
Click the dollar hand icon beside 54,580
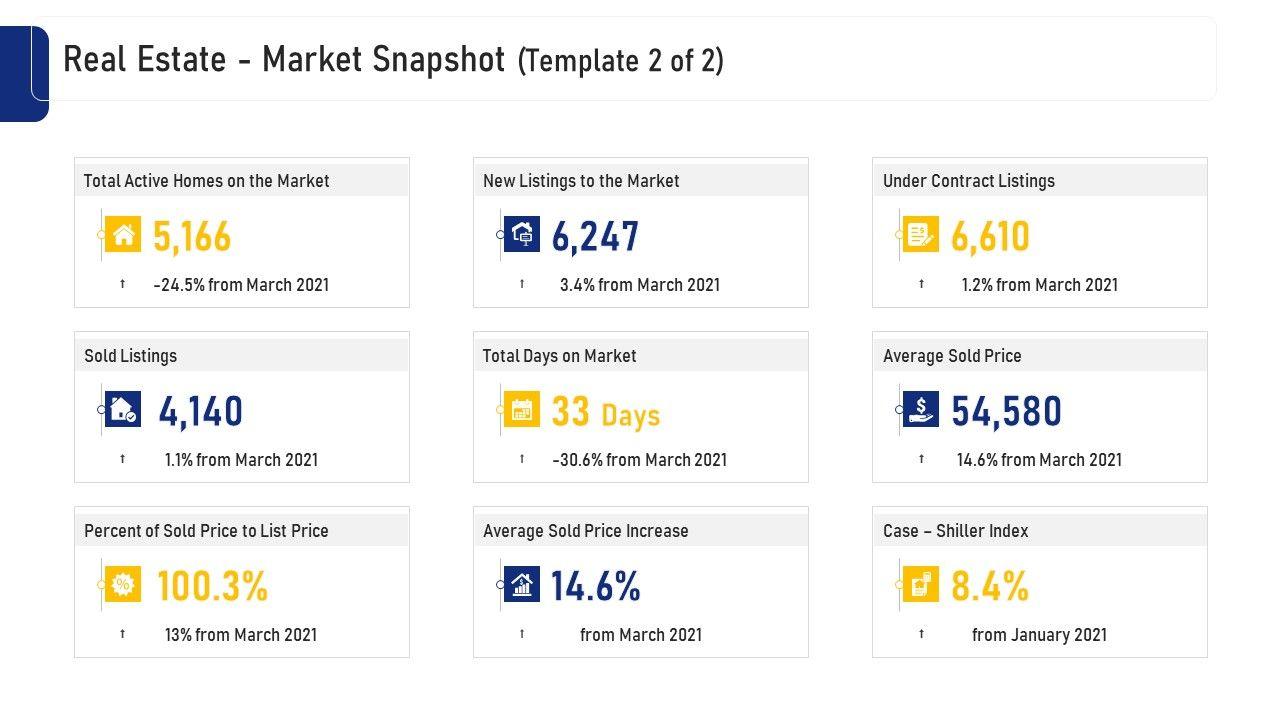click(x=921, y=410)
